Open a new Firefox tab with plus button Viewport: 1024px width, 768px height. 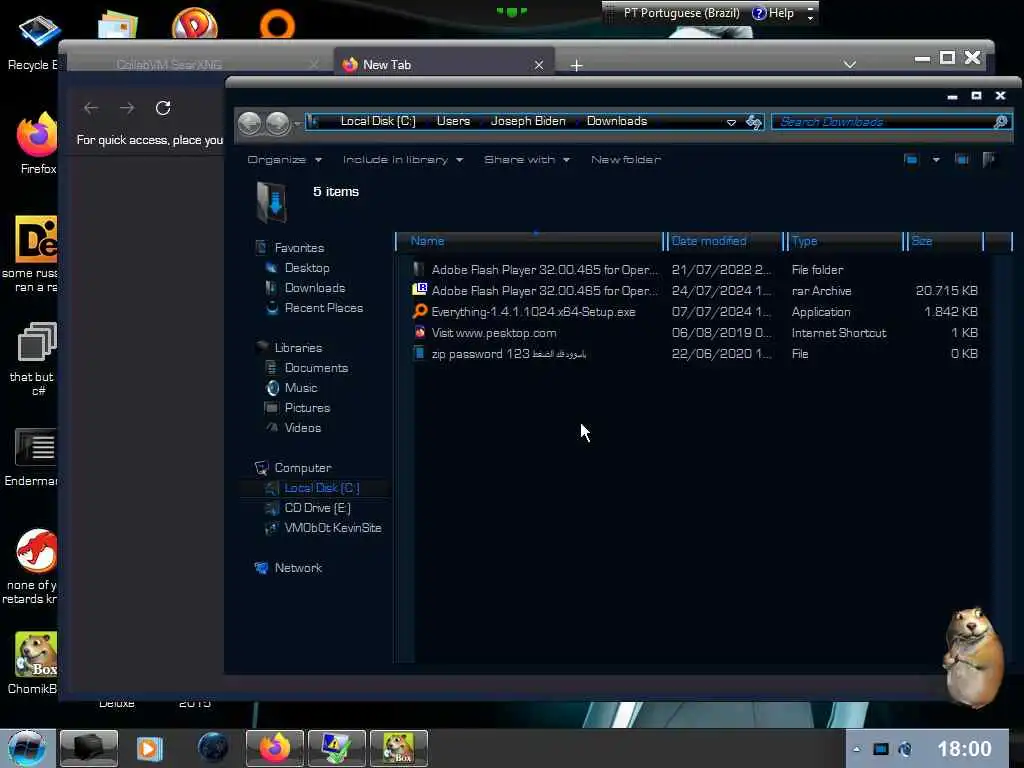[x=576, y=65]
